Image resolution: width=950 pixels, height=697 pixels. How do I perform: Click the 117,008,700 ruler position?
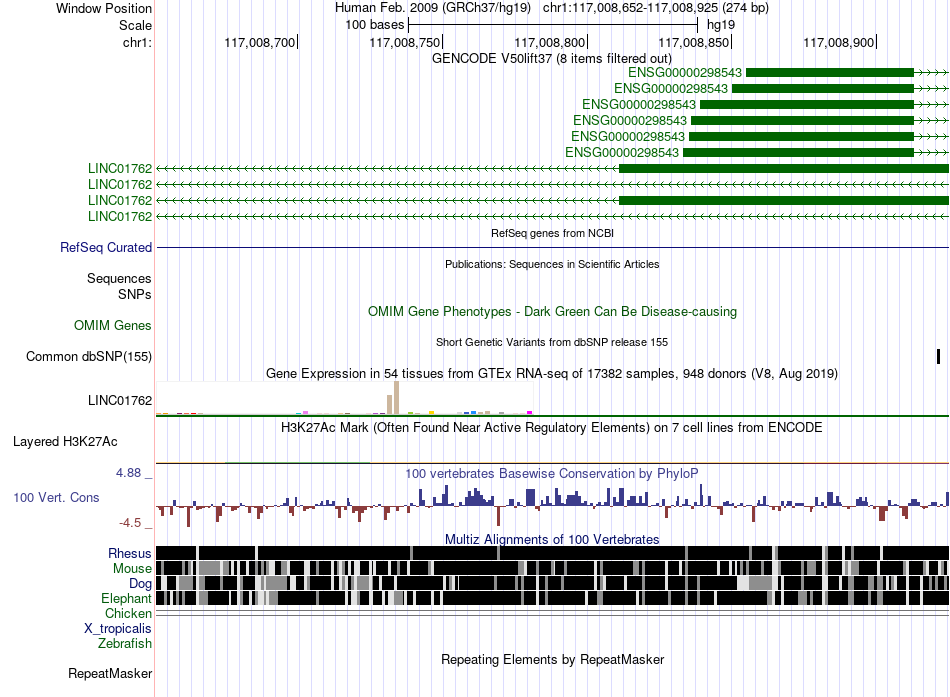[x=259, y=42]
